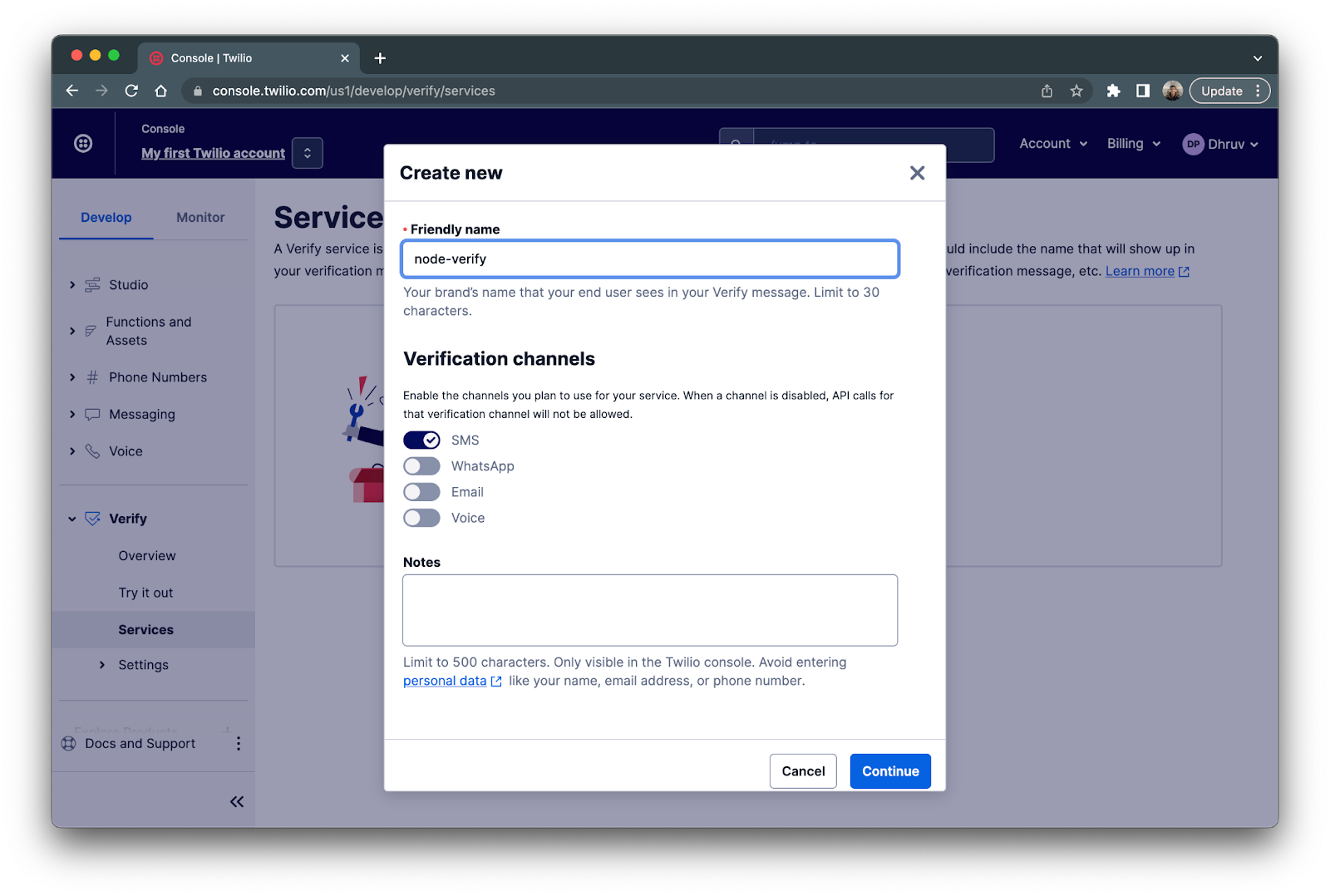
Task: Click the Studio flow icon
Action: click(92, 285)
